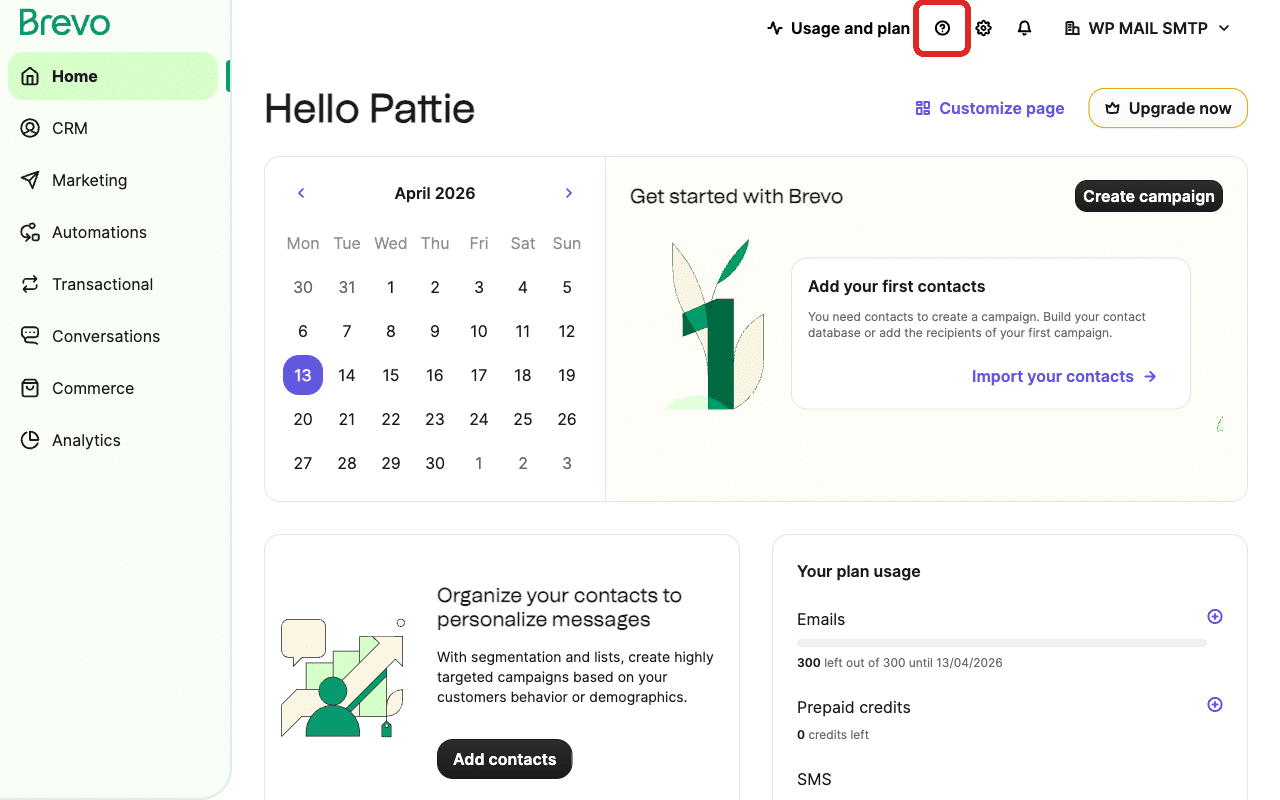This screenshot has width=1280, height=800.
Task: Click the Create campaign button
Action: (1148, 196)
